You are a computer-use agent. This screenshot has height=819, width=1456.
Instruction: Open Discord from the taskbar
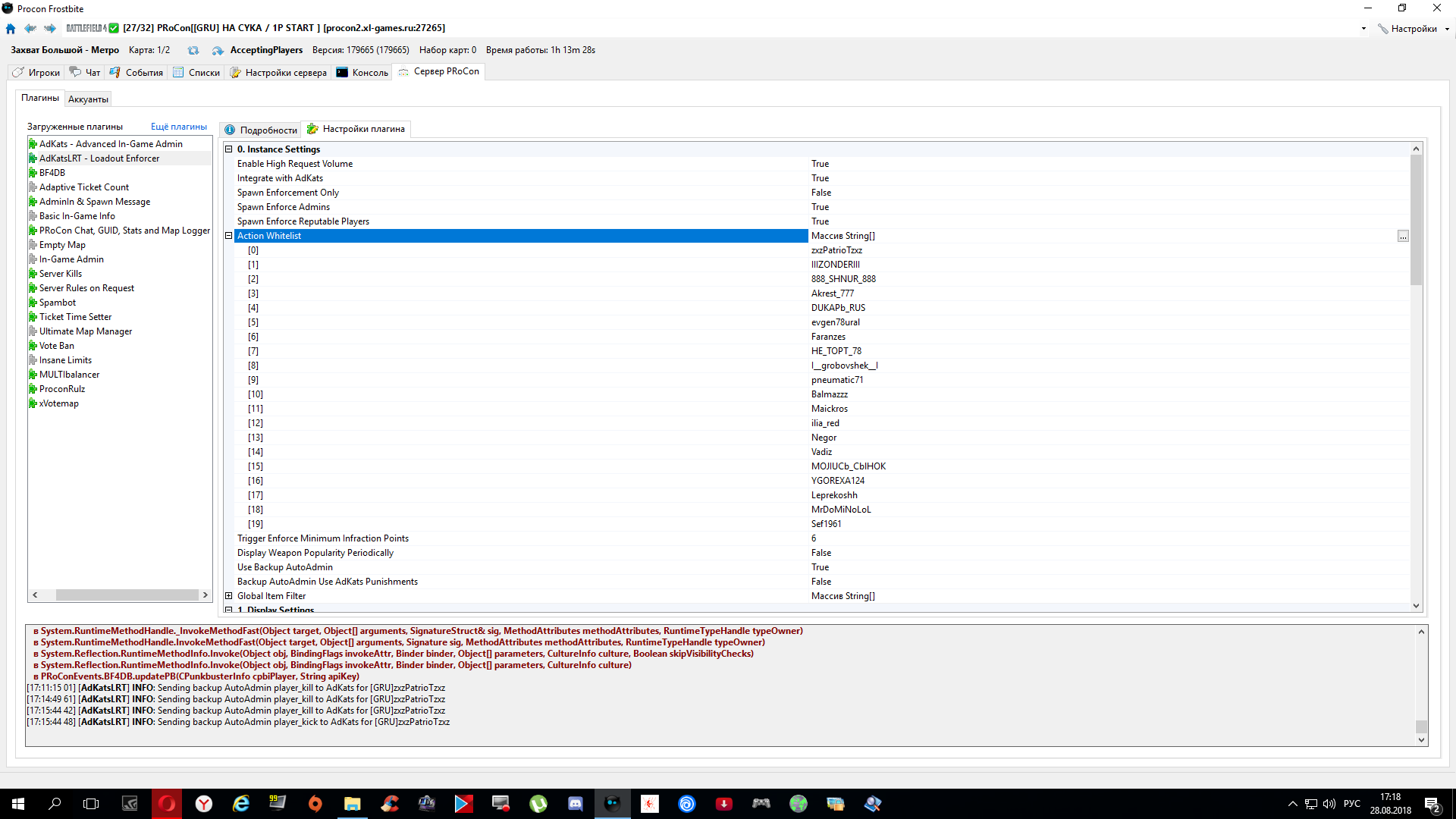[x=576, y=804]
